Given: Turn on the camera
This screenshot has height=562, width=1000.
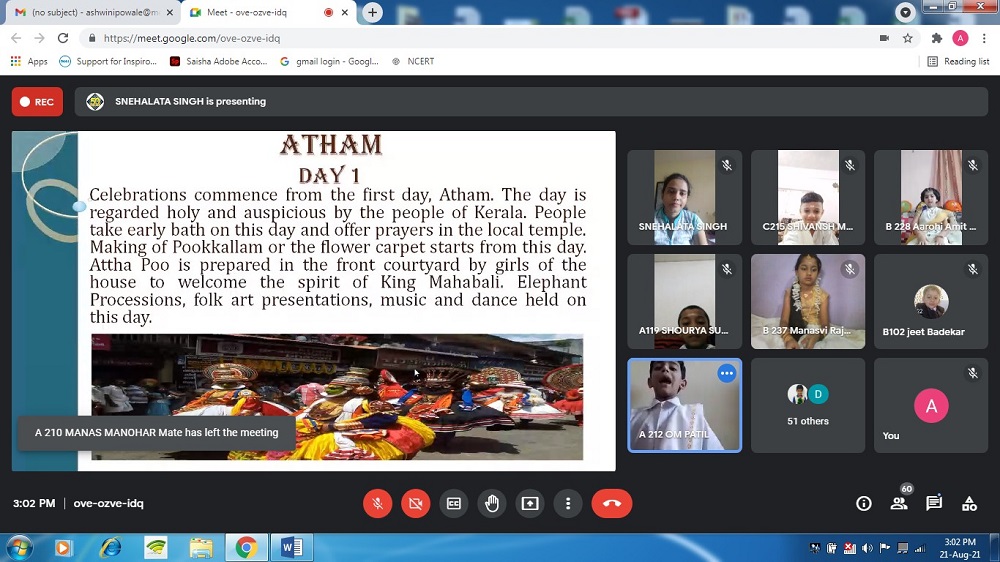Looking at the screenshot, I should pos(415,504).
